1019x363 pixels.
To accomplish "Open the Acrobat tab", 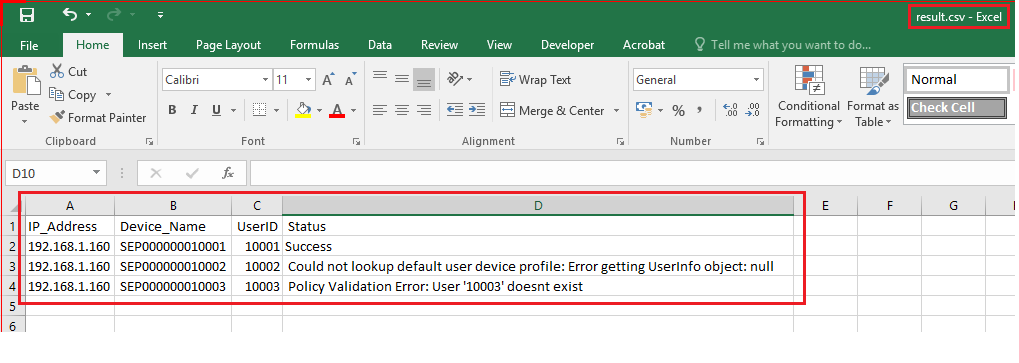I will point(643,45).
